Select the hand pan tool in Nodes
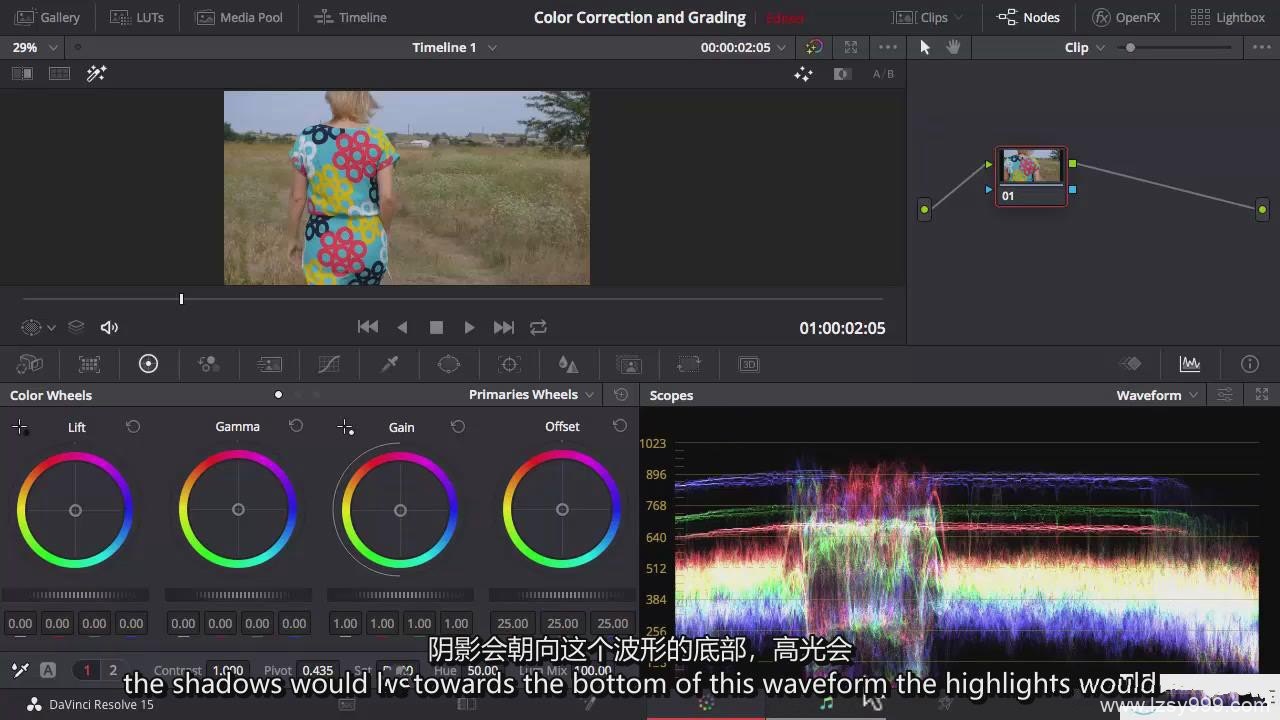Image resolution: width=1280 pixels, height=720 pixels. (953, 47)
